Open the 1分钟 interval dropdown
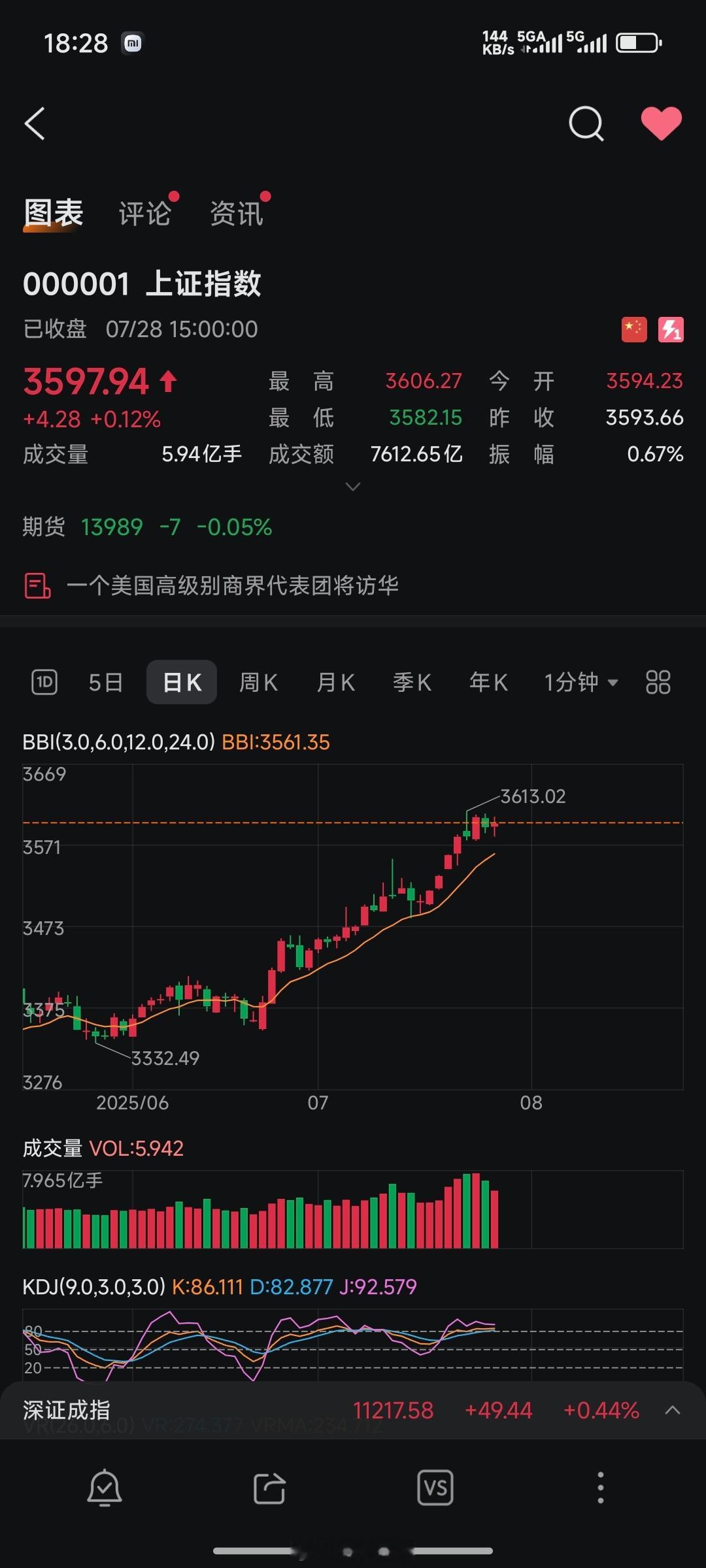 (x=580, y=682)
